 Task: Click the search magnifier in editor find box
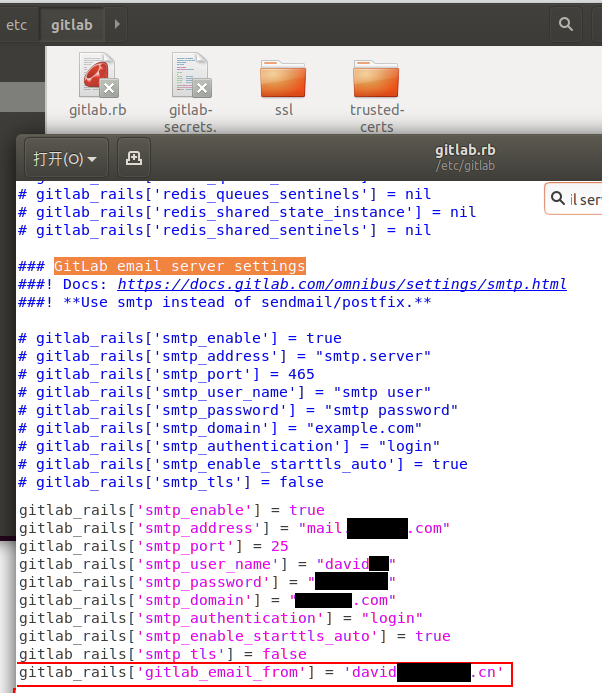tap(558, 198)
